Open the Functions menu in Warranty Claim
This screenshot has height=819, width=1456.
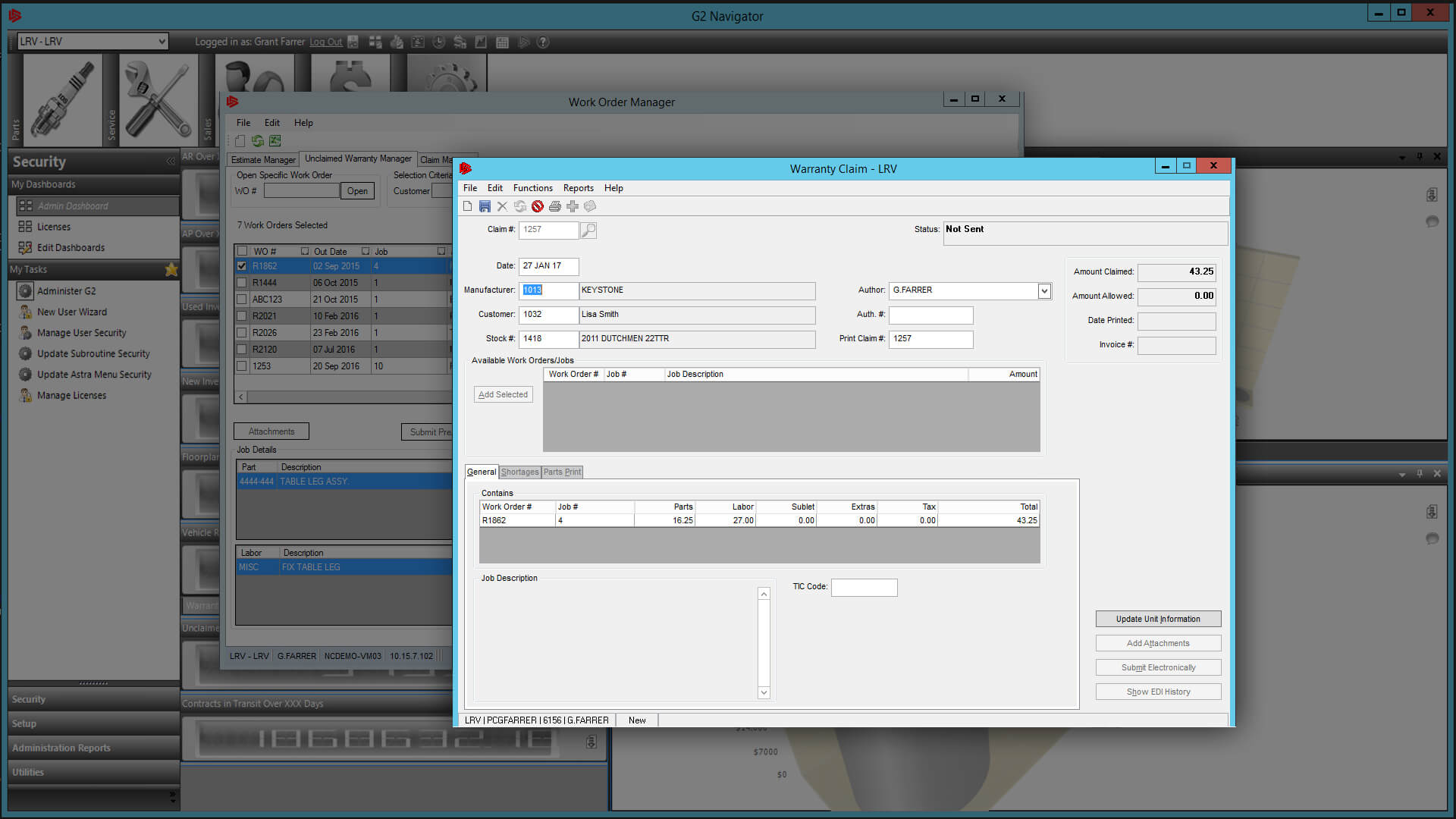[x=533, y=188]
